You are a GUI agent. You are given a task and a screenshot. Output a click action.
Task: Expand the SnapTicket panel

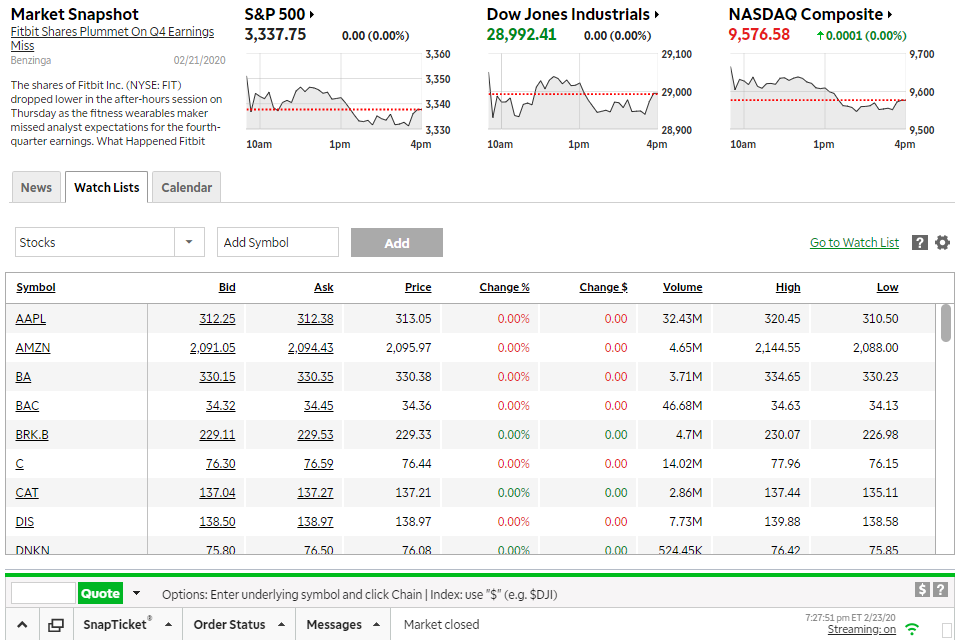[x=168, y=625]
